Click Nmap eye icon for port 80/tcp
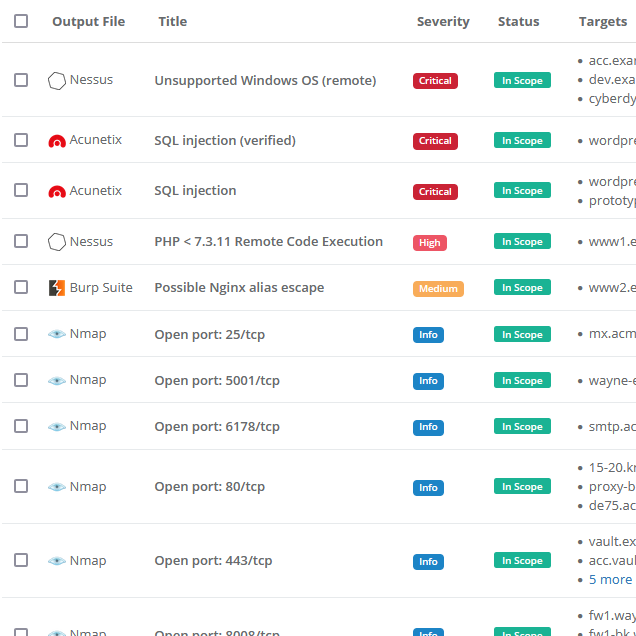This screenshot has width=636, height=636. [x=57, y=487]
